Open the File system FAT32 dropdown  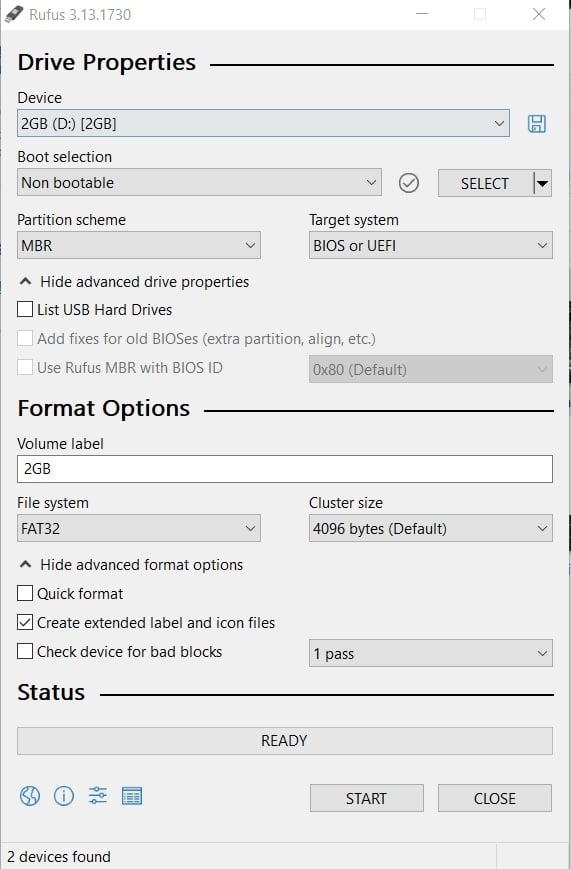(x=139, y=528)
